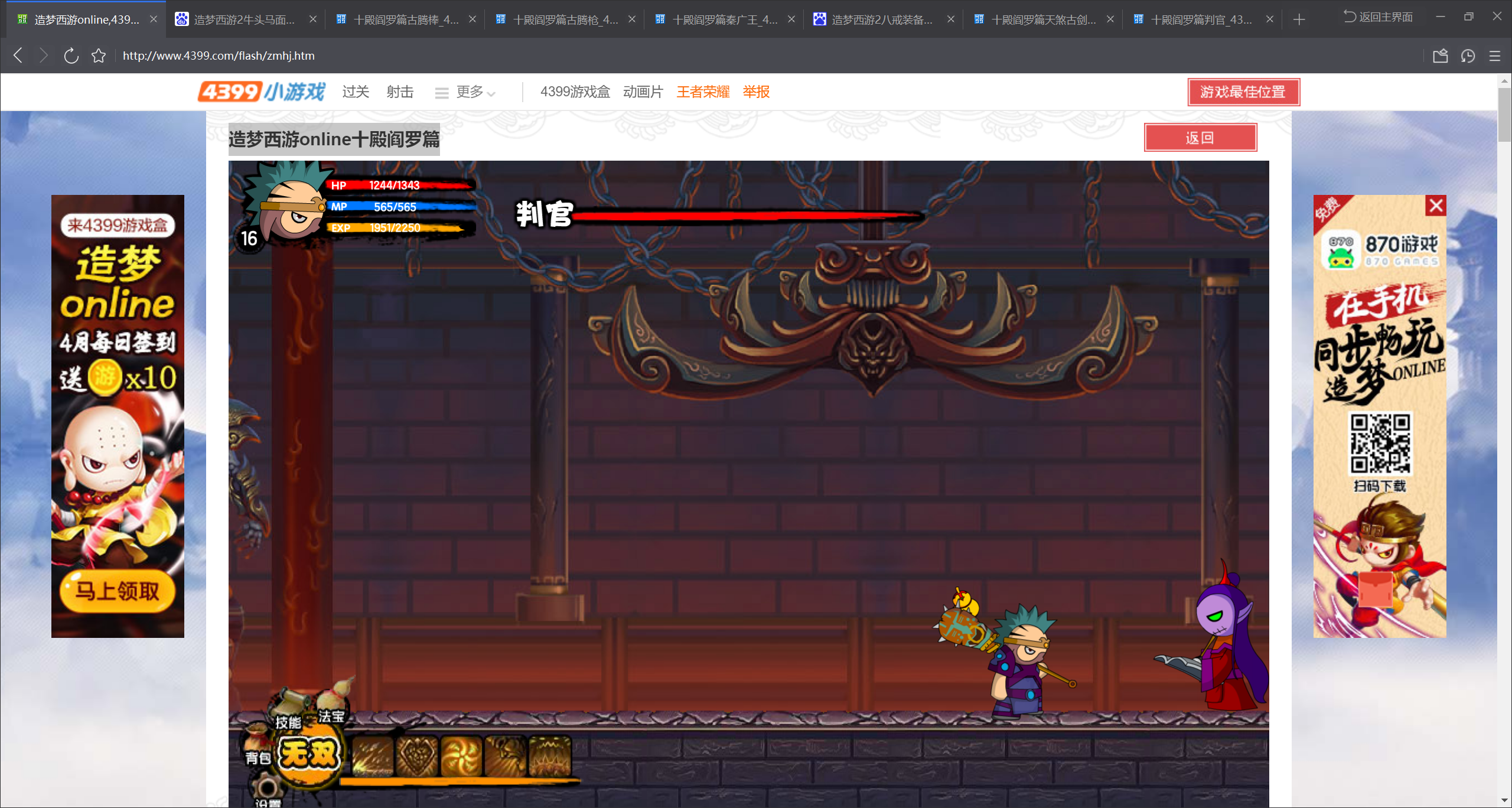Switch to 十殿阎罗篇古腾棒 tab
Viewport: 1512px width, 808px height.
click(x=405, y=19)
